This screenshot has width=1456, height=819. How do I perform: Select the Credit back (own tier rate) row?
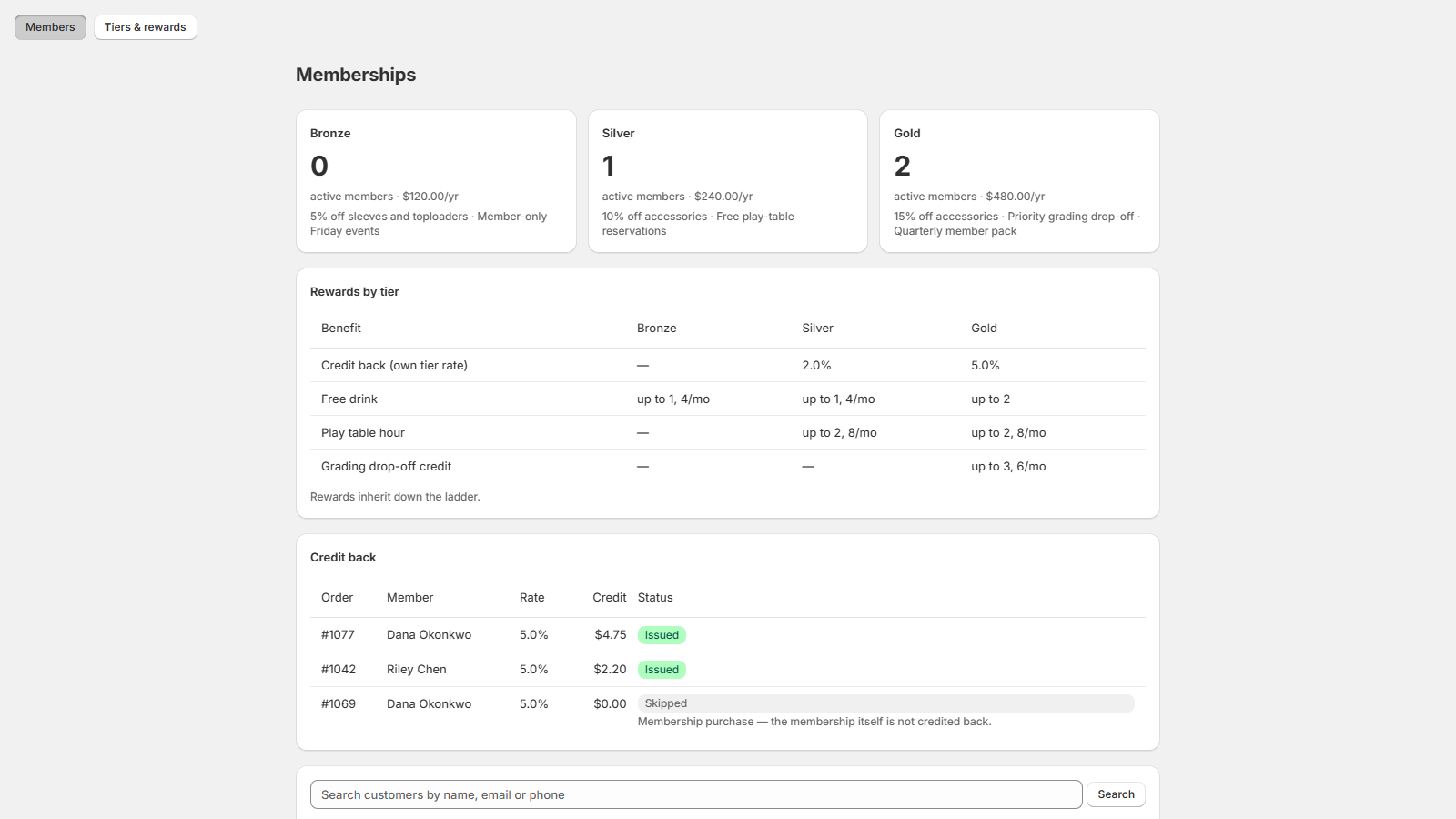point(728,365)
